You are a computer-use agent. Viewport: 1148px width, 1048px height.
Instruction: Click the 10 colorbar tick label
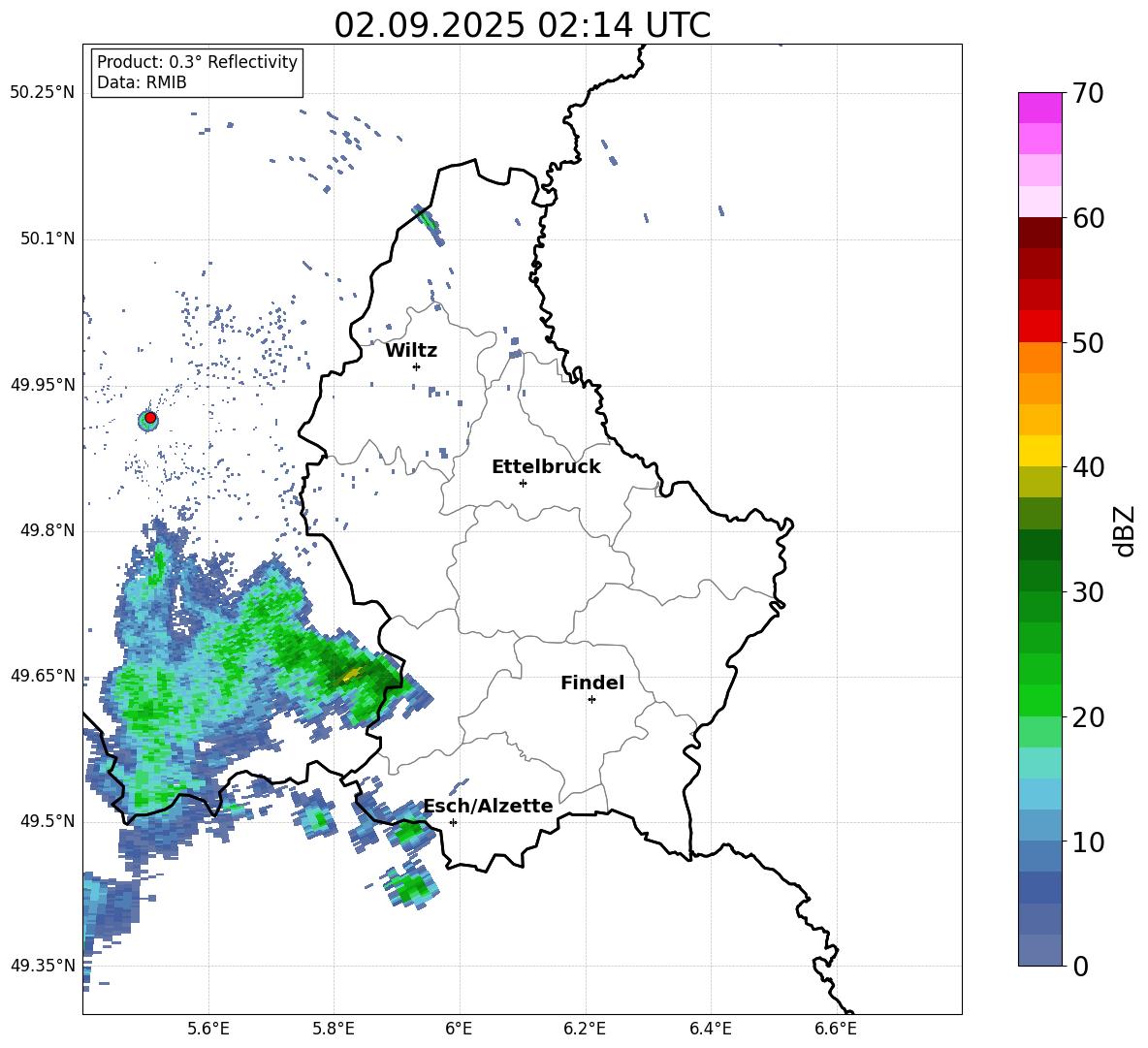[x=1088, y=842]
